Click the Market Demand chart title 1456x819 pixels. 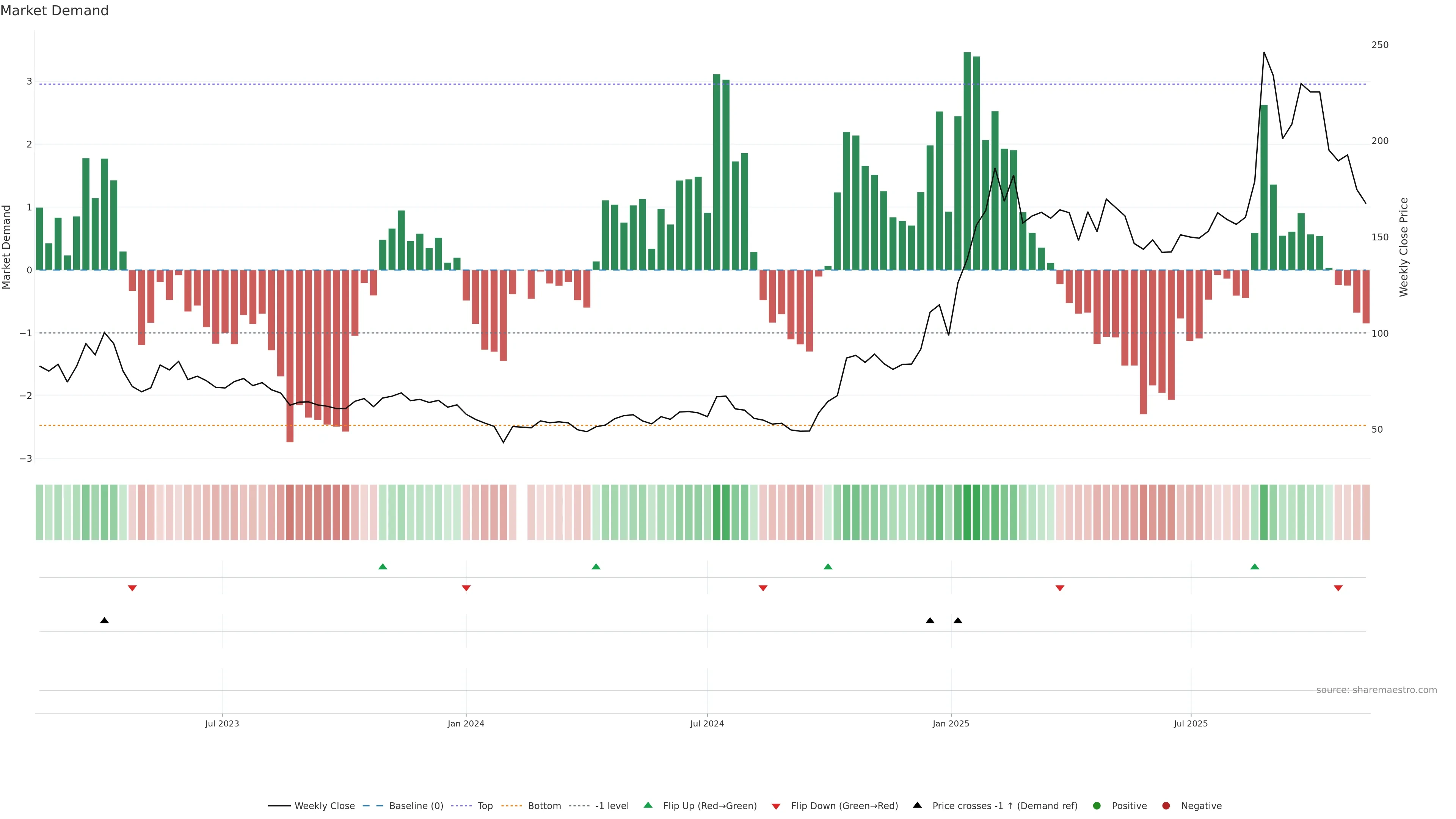(x=54, y=11)
